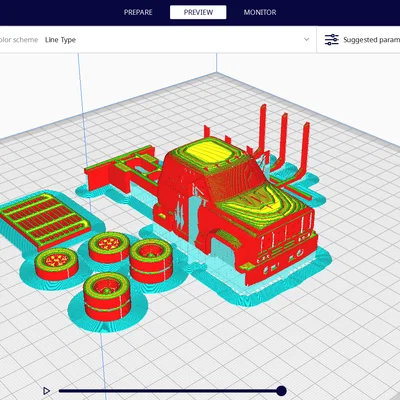Select the PREVIEW stage tab
Image resolution: width=400 pixels, height=400 pixels.
(x=198, y=12)
